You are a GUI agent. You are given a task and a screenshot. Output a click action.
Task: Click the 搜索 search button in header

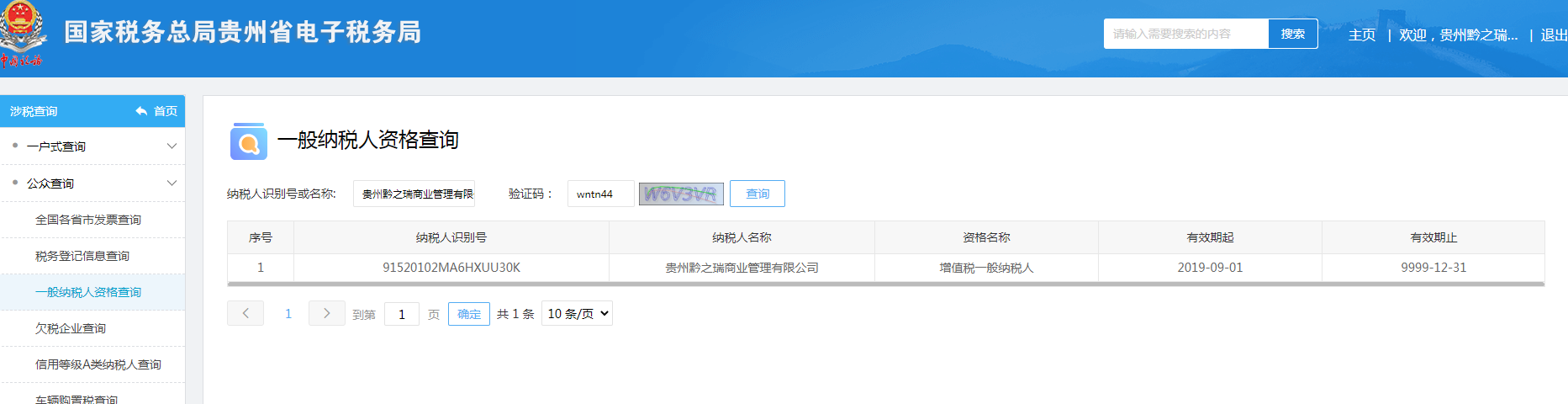(1292, 34)
